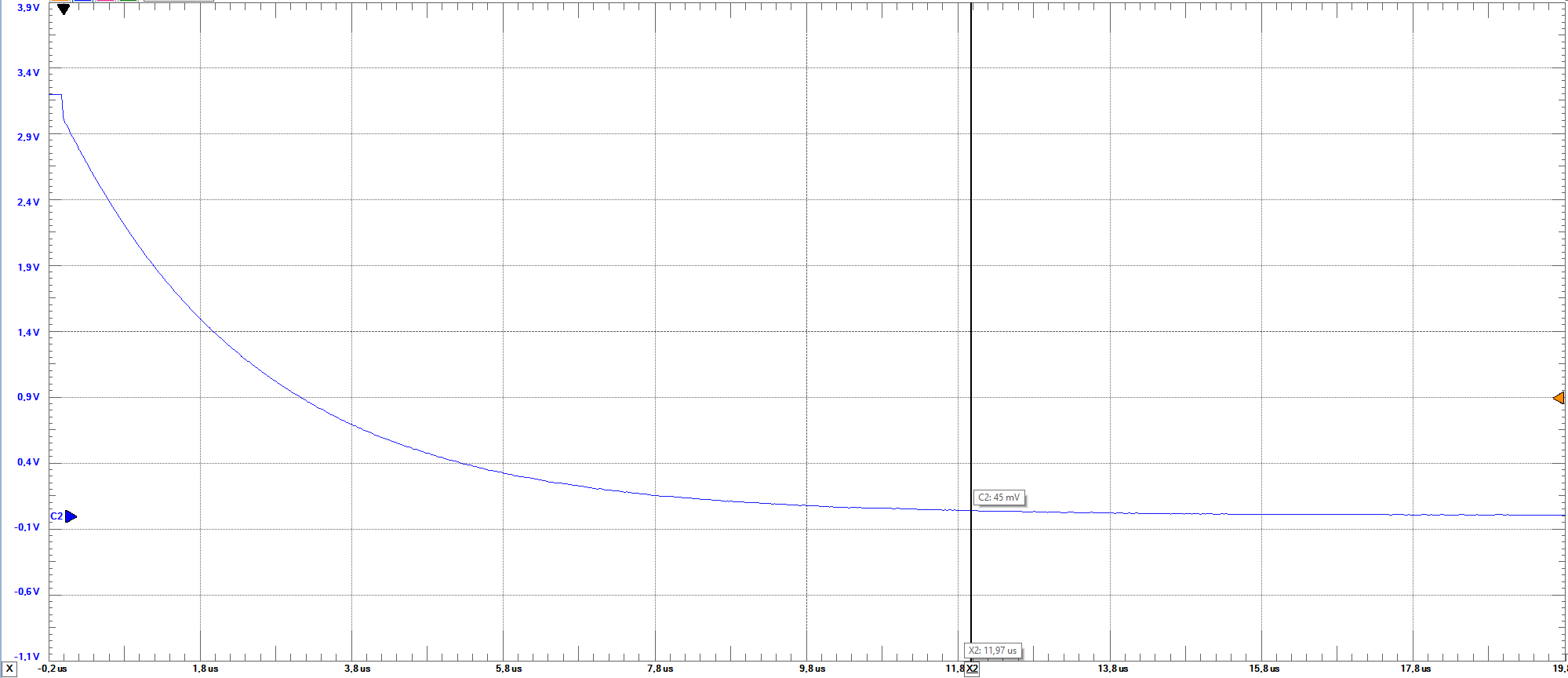The image size is (1568, 678).
Task: Click the 0.9V label on voltage axis
Action: (28, 397)
